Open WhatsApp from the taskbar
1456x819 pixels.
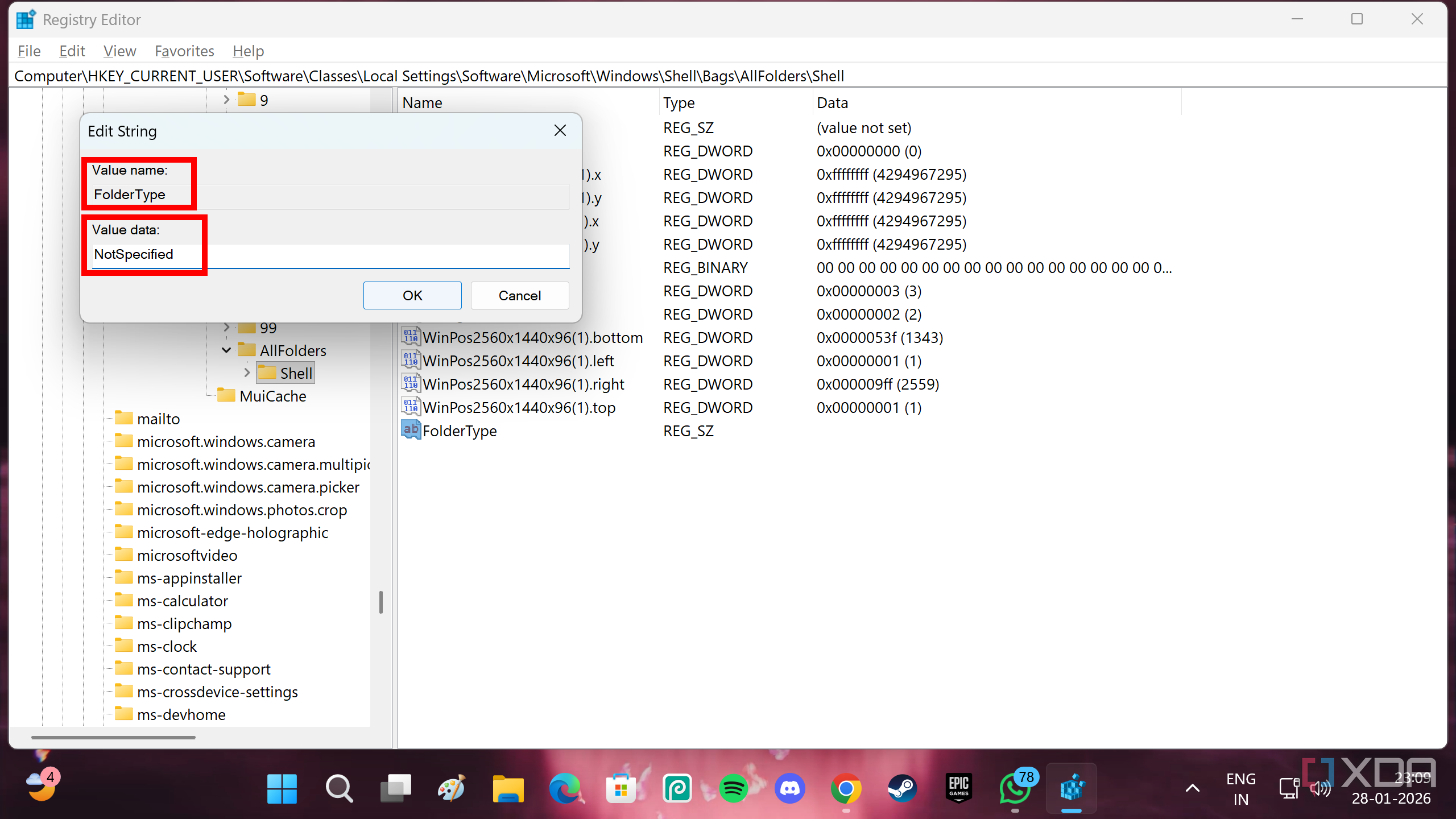(x=1015, y=789)
